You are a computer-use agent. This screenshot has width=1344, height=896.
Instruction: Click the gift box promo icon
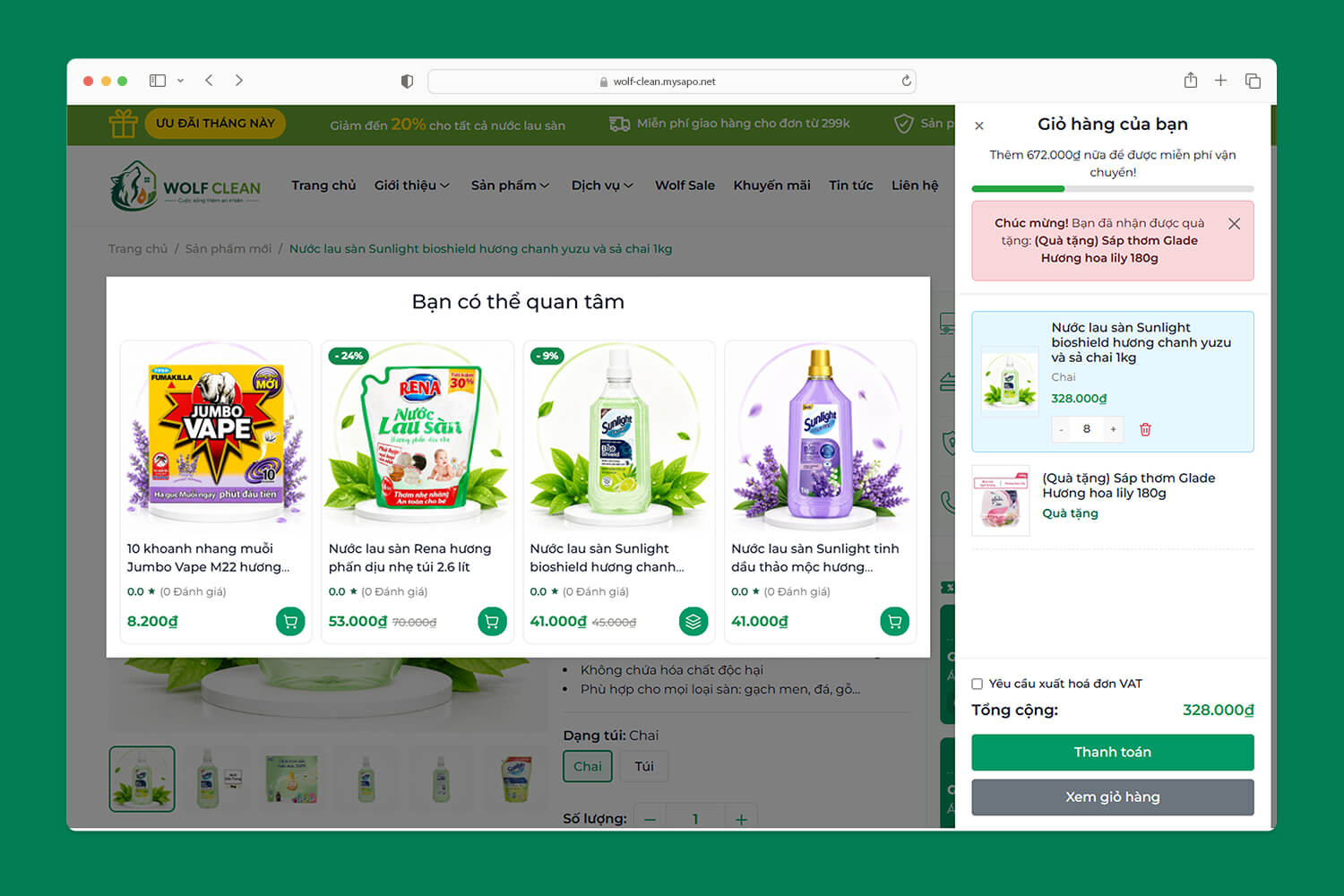(x=124, y=124)
